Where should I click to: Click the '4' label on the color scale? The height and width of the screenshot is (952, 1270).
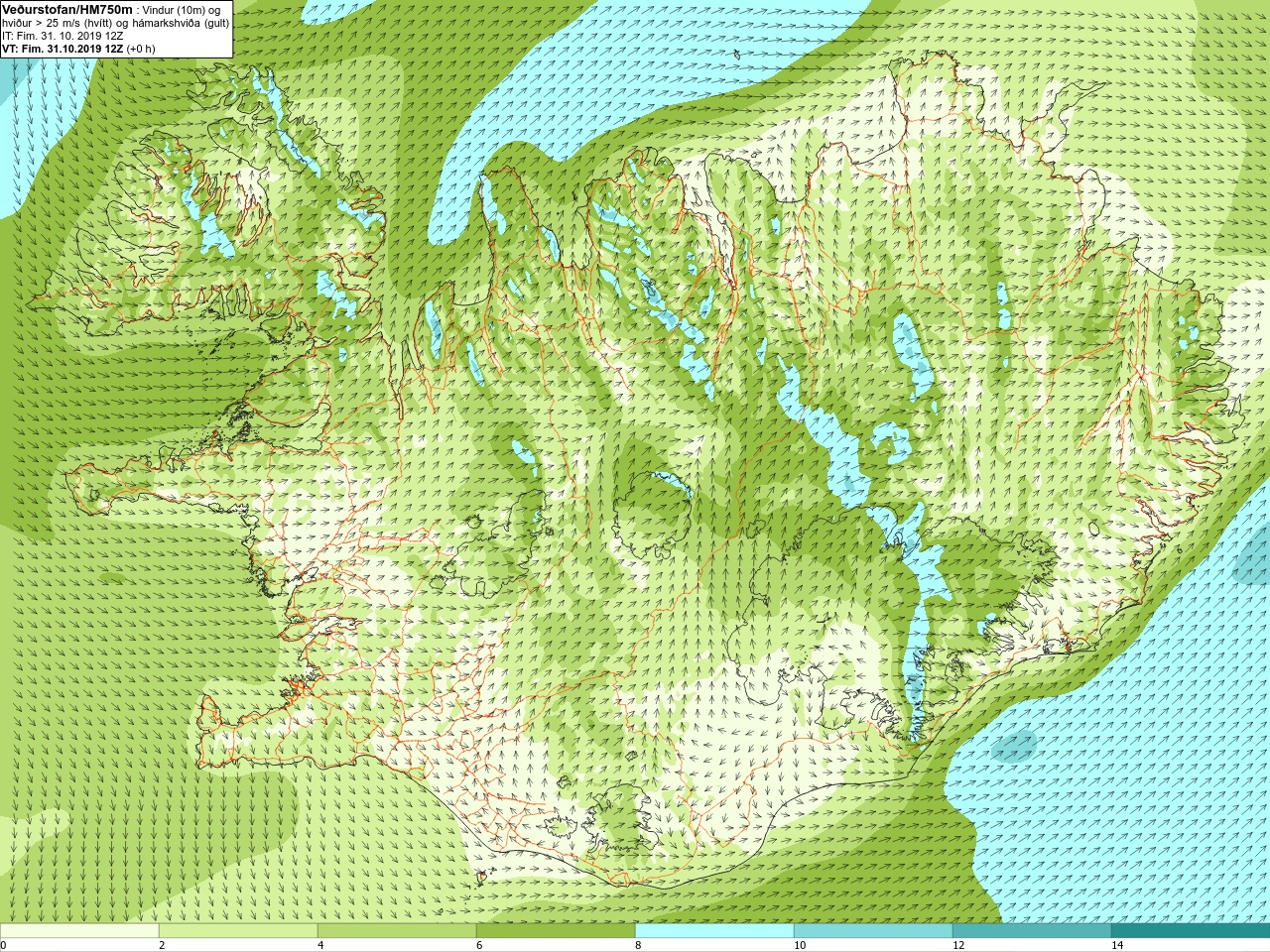tap(320, 945)
